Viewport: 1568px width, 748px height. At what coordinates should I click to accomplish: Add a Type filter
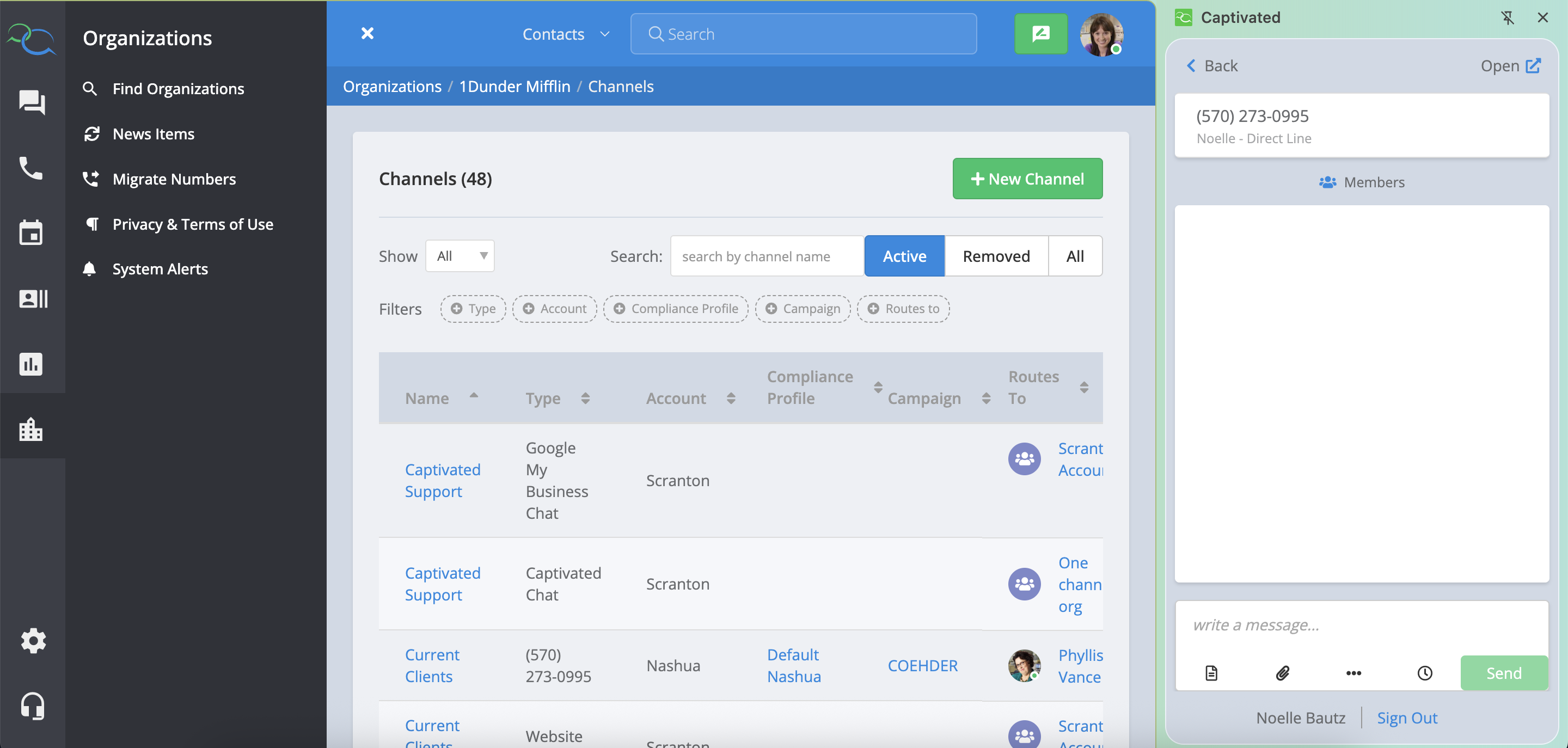tap(473, 309)
